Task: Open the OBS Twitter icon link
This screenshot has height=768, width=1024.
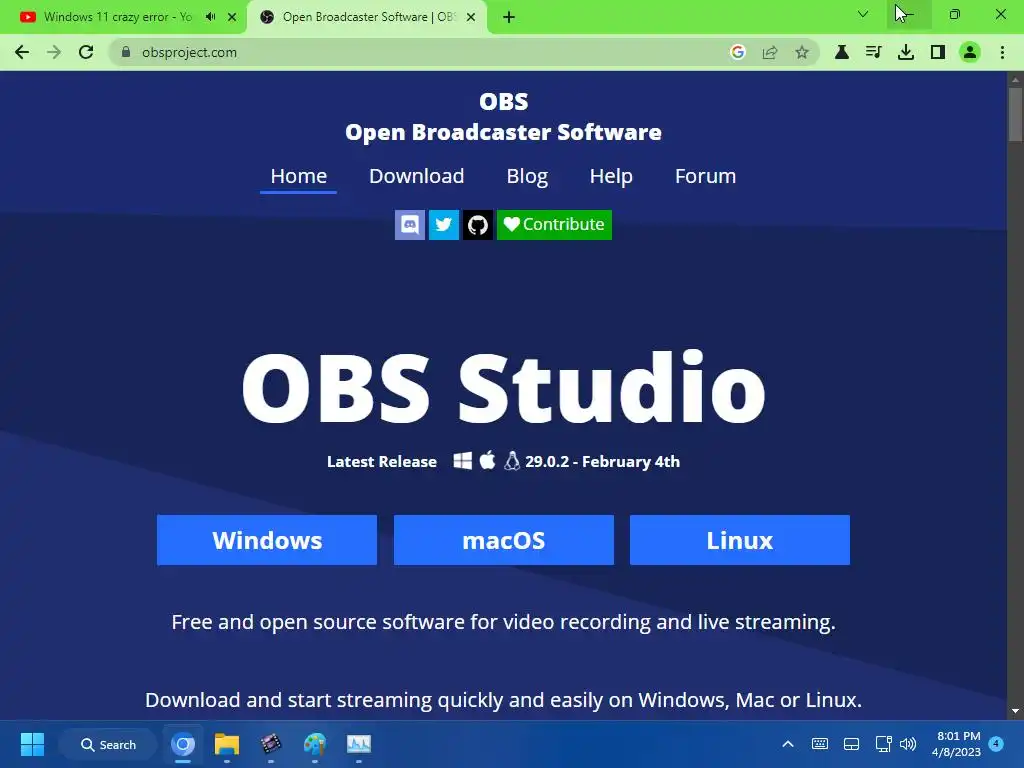Action: pos(444,225)
